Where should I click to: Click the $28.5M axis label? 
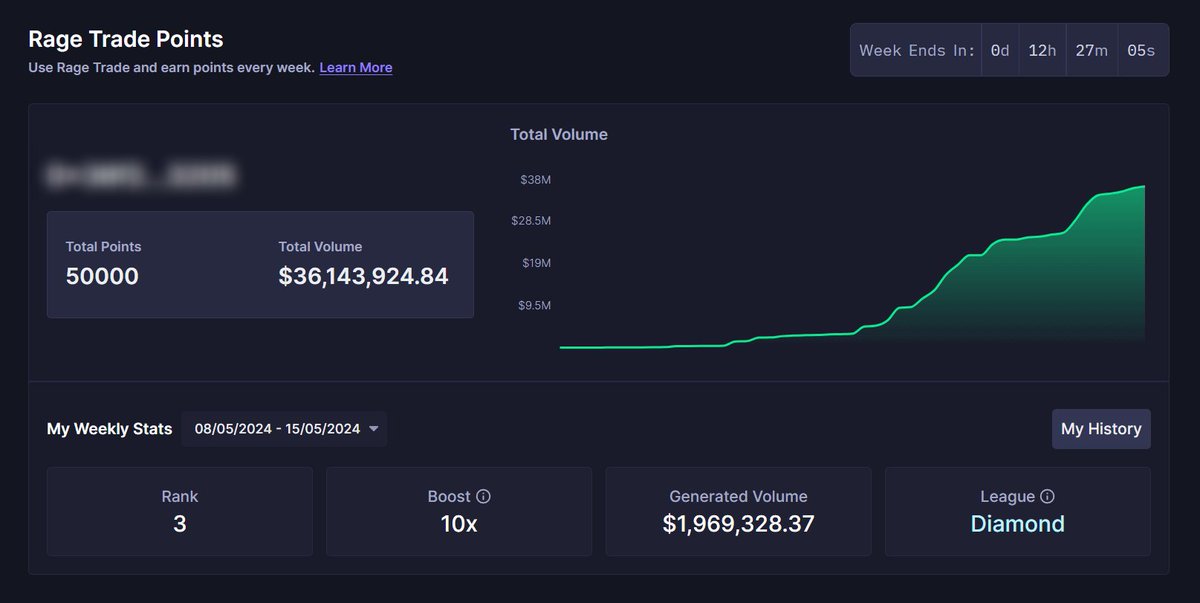click(x=530, y=220)
